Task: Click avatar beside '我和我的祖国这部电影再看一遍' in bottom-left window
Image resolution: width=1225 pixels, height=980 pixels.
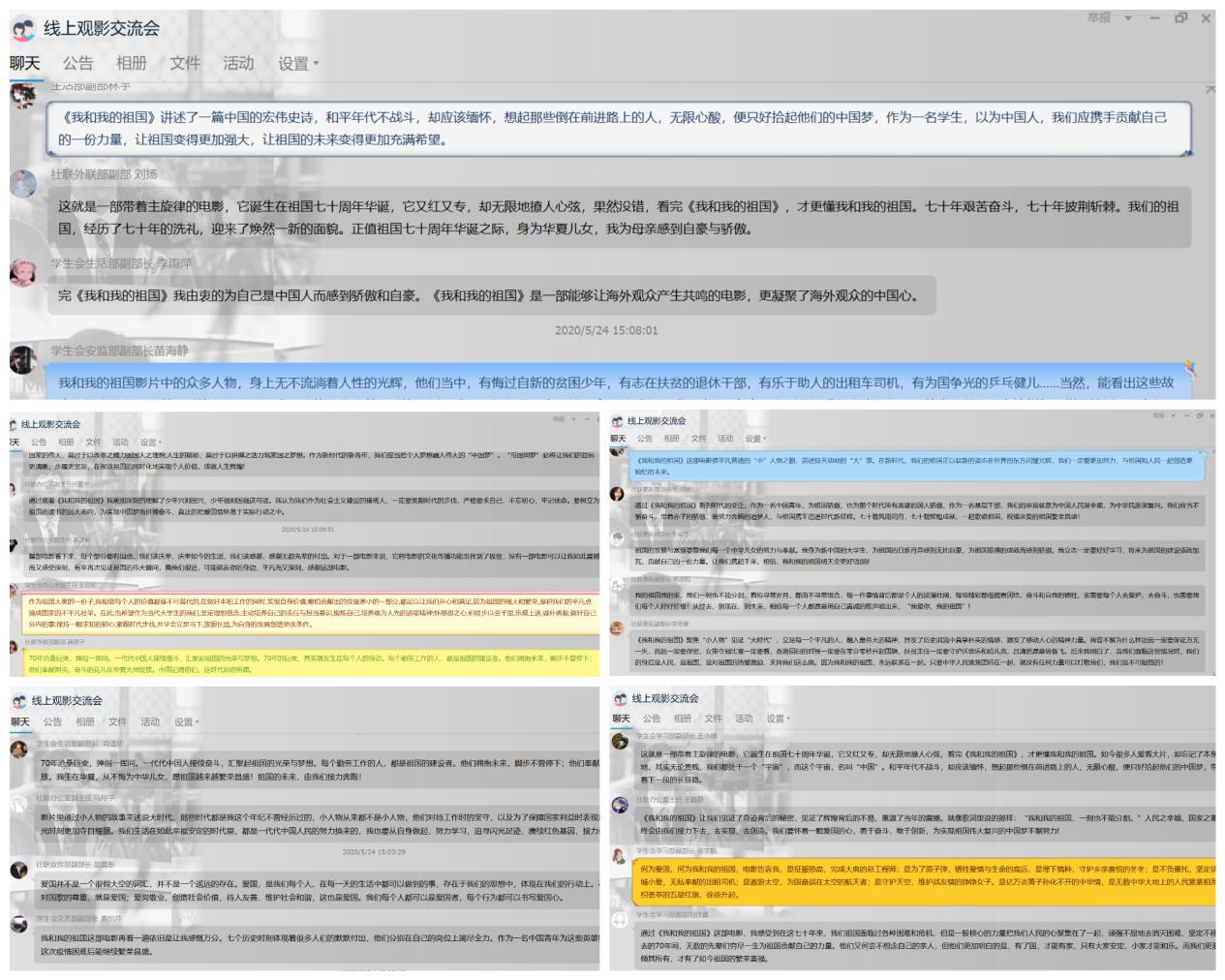Action: point(19,926)
